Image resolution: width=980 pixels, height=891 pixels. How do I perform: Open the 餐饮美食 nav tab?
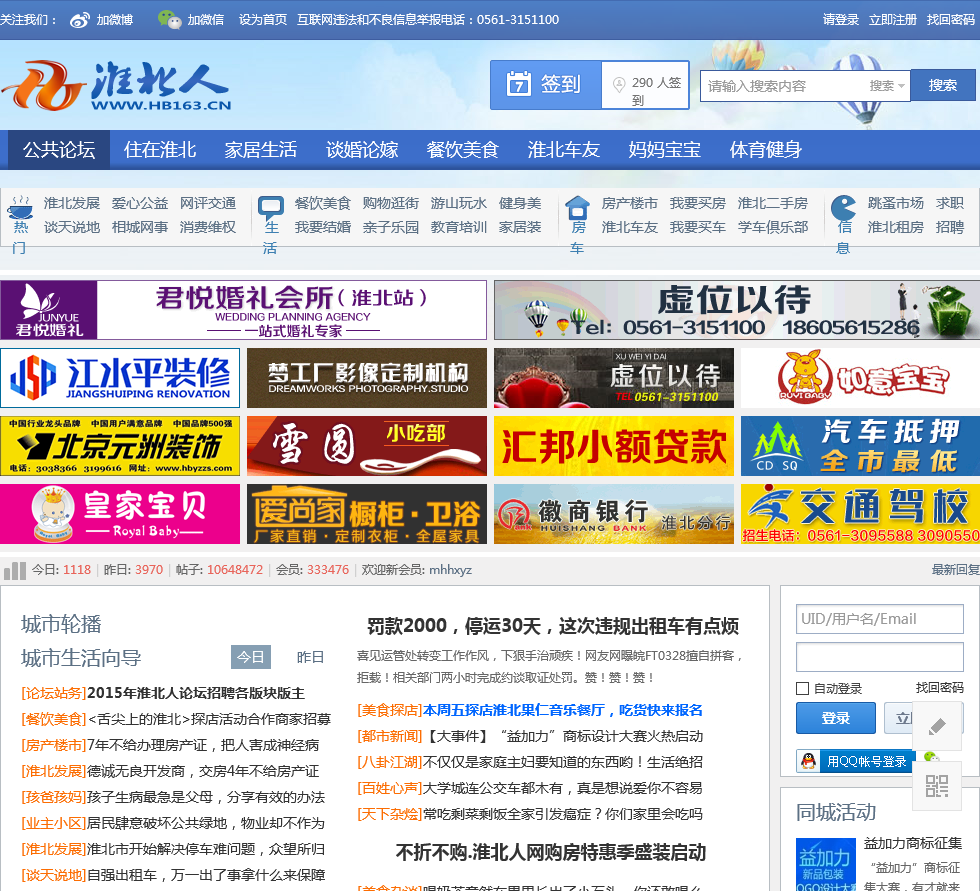(x=462, y=150)
